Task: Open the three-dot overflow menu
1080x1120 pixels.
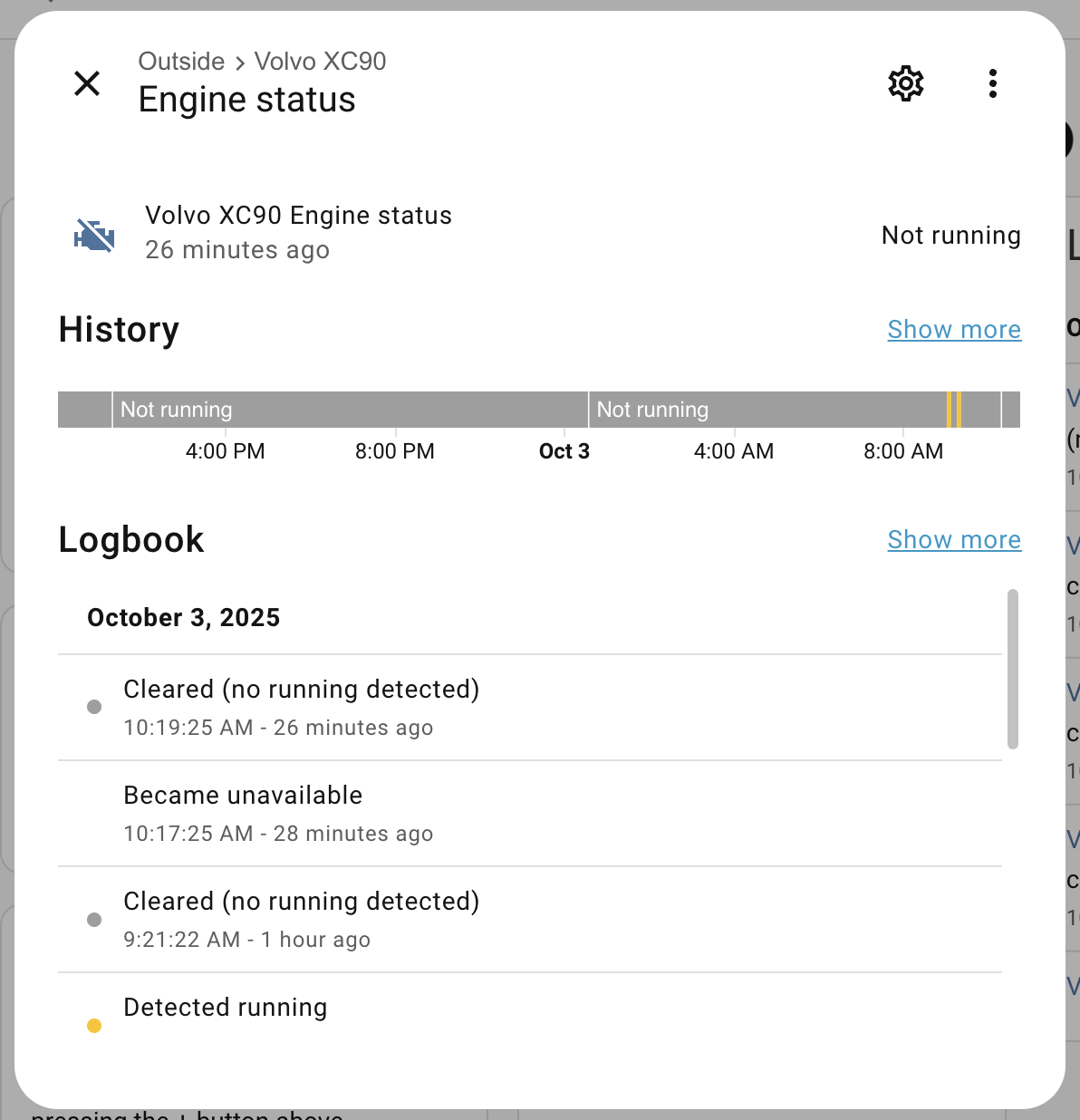Action: 993,83
